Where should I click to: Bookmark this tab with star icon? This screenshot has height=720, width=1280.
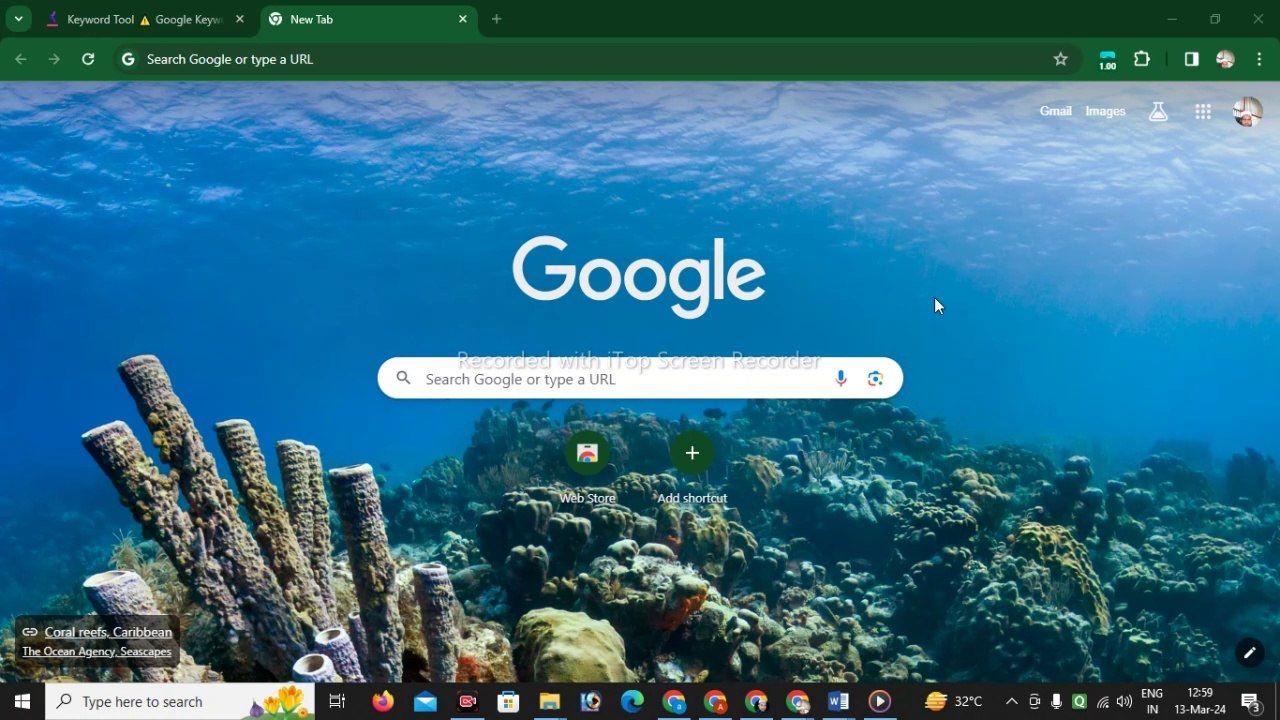coord(1061,59)
